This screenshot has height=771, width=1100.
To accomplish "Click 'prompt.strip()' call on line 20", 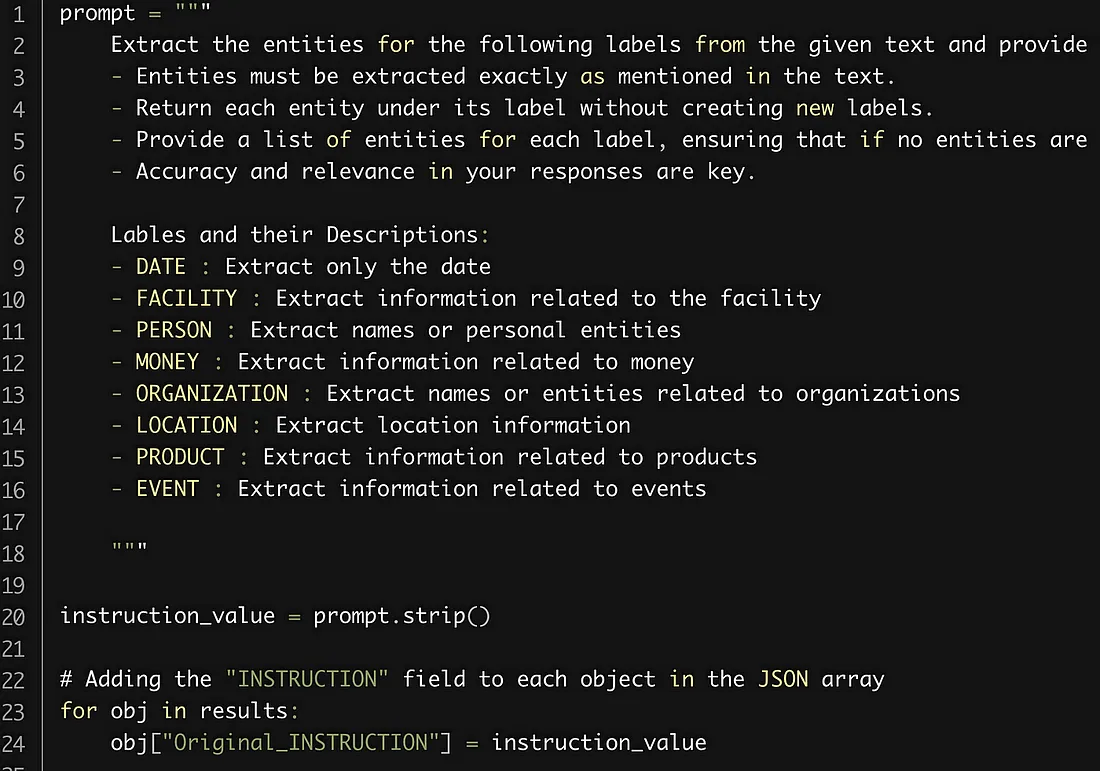I will [401, 616].
